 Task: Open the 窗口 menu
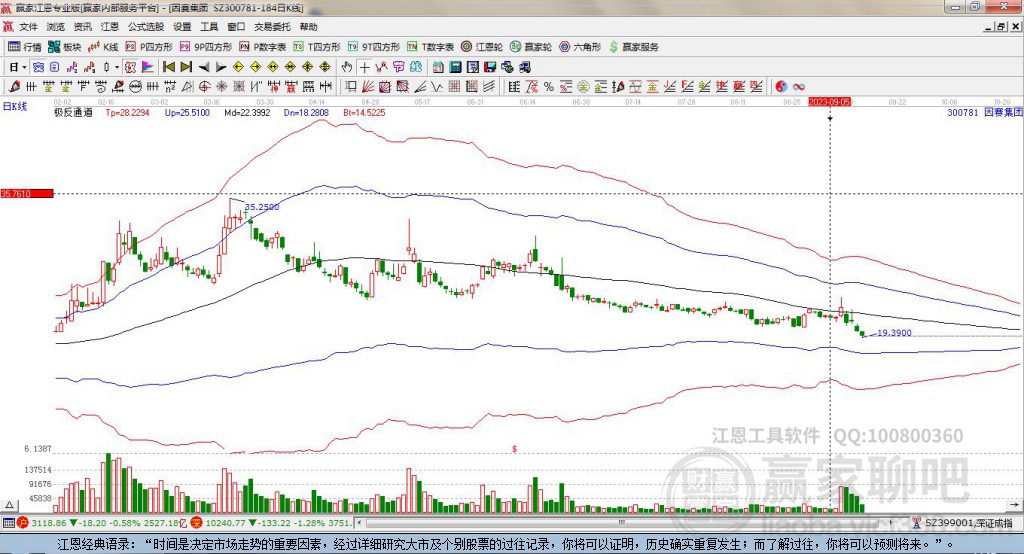pyautogui.click(x=236, y=27)
